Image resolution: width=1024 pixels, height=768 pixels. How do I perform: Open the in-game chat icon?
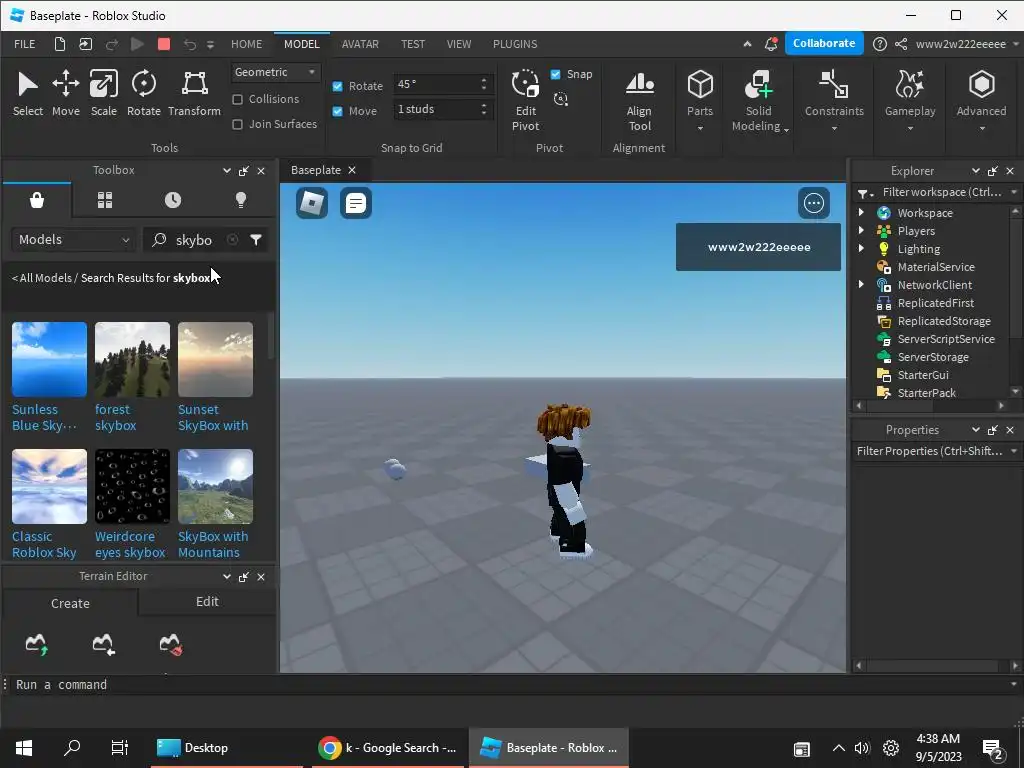pyautogui.click(x=356, y=203)
